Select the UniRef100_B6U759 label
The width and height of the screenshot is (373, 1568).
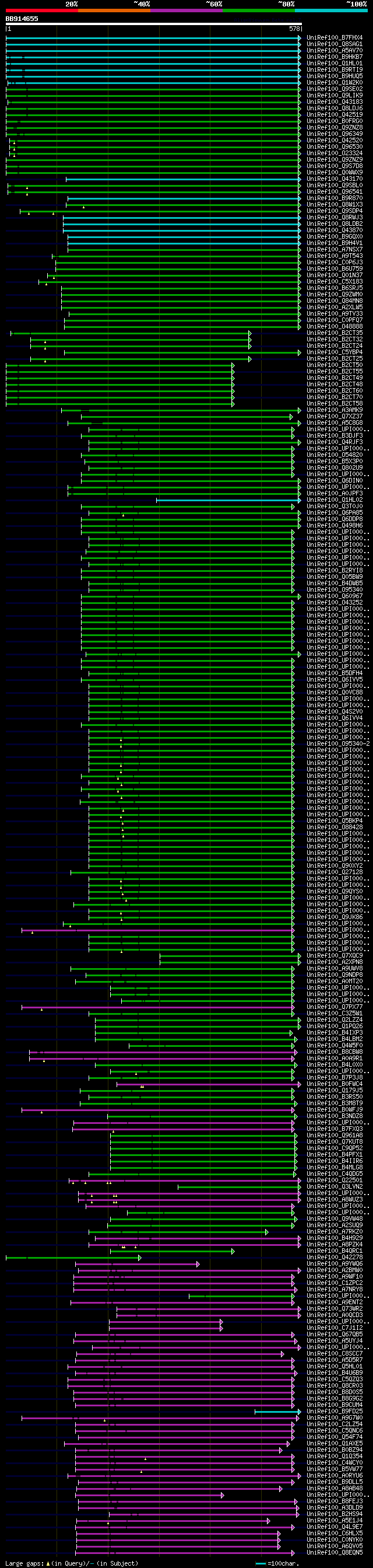335,268
